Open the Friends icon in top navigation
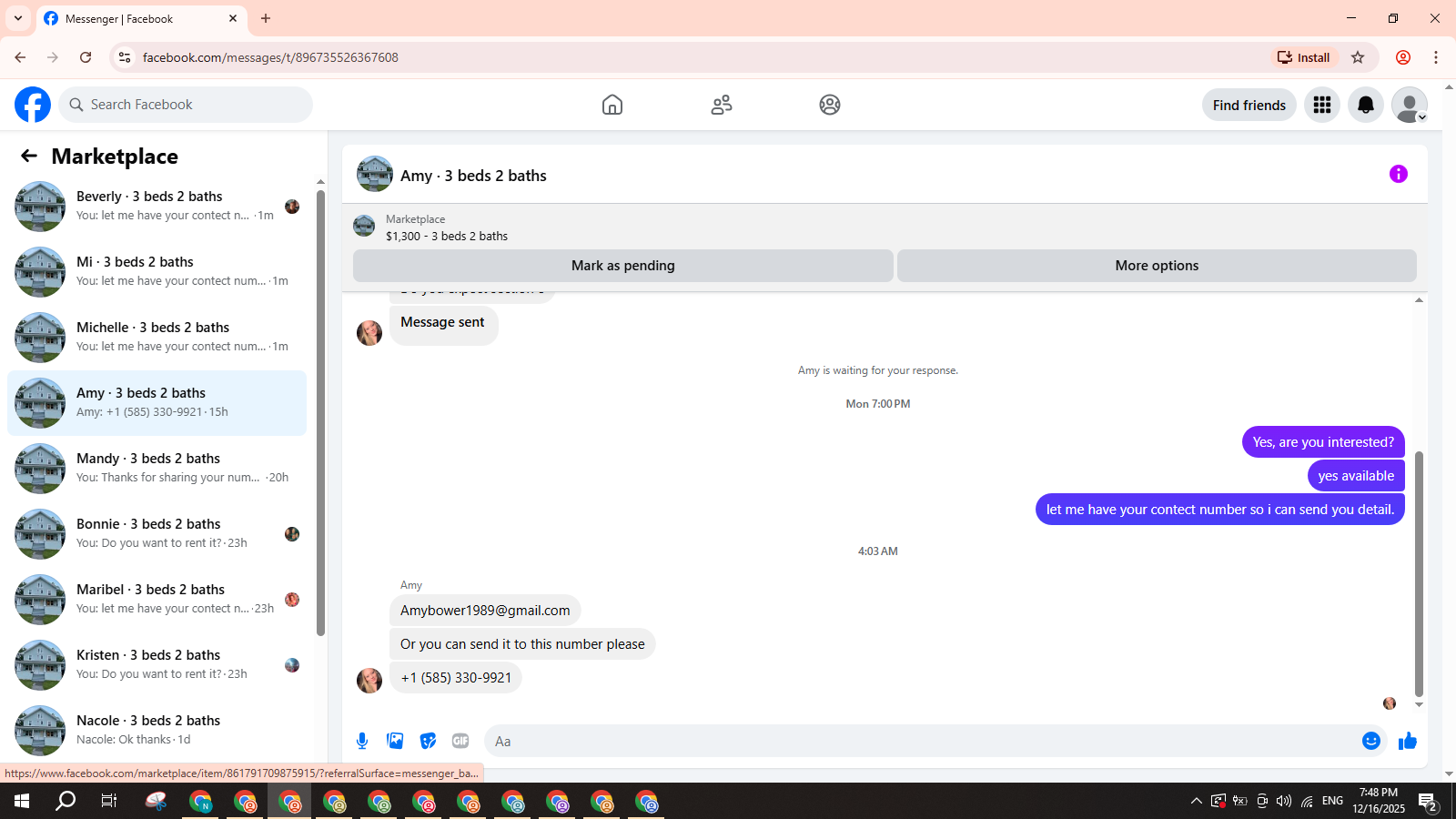Screen dimensions: 1456x819 (x=722, y=105)
